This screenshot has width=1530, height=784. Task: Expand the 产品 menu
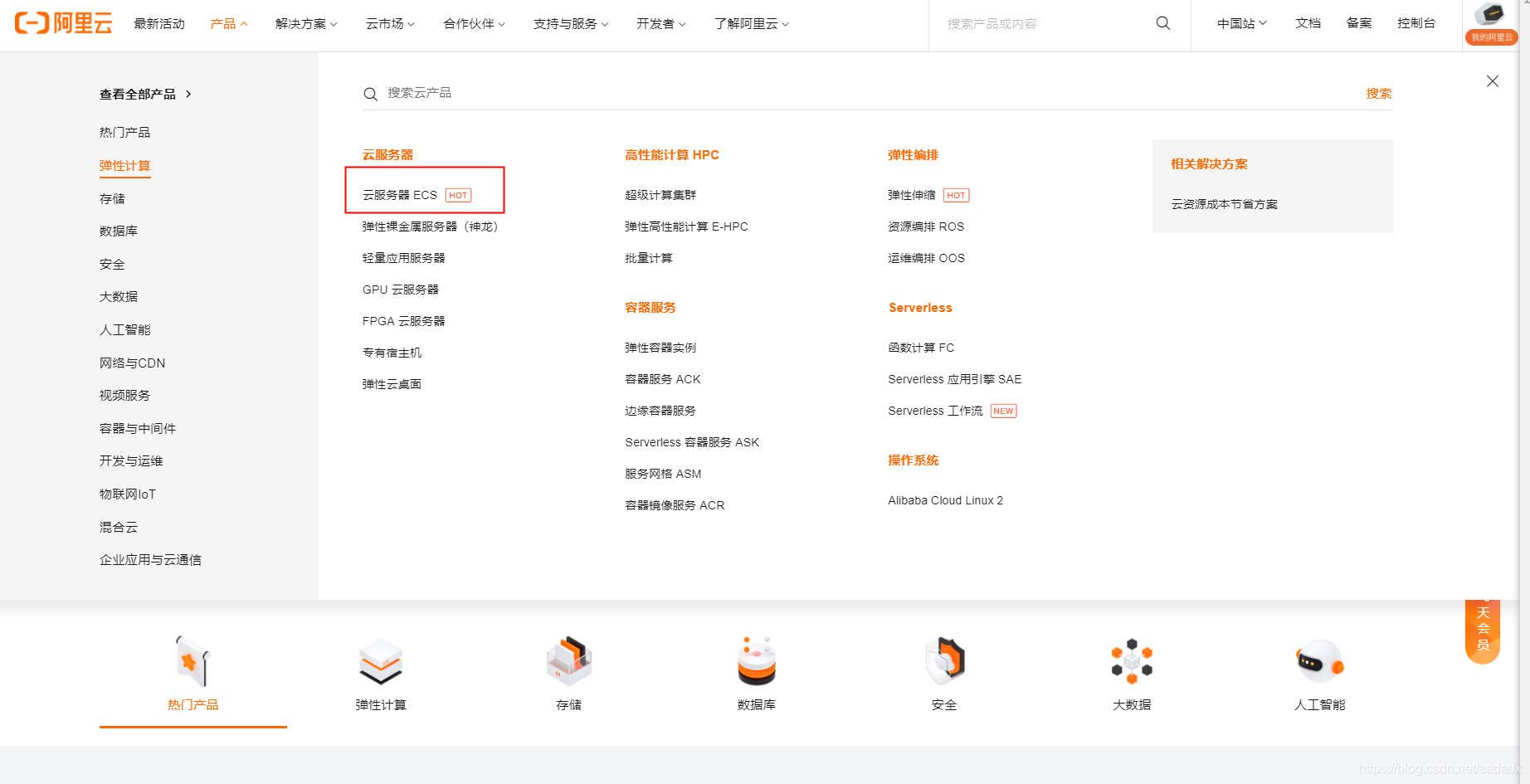click(228, 23)
